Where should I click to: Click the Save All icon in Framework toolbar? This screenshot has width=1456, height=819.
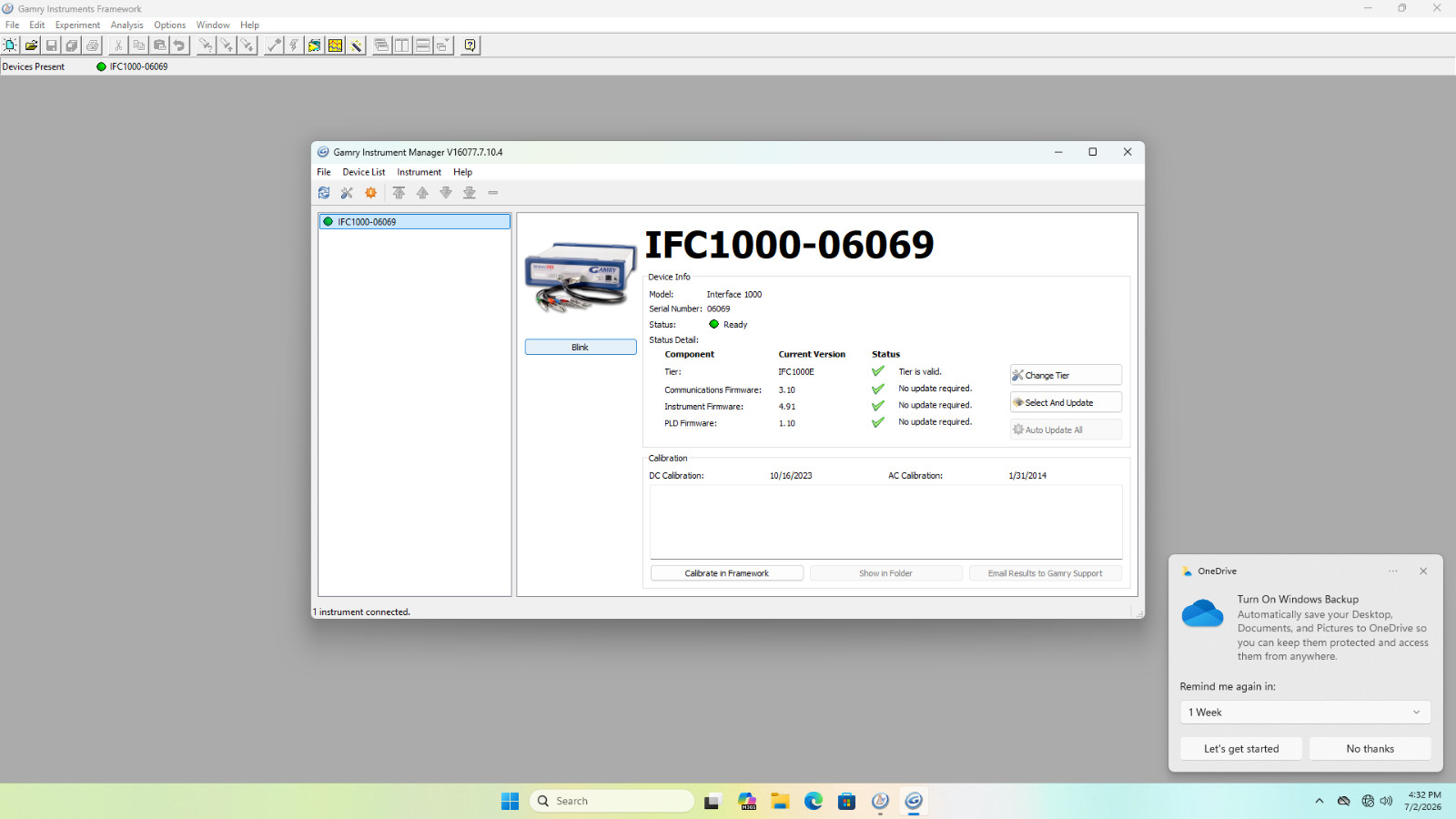[x=72, y=45]
